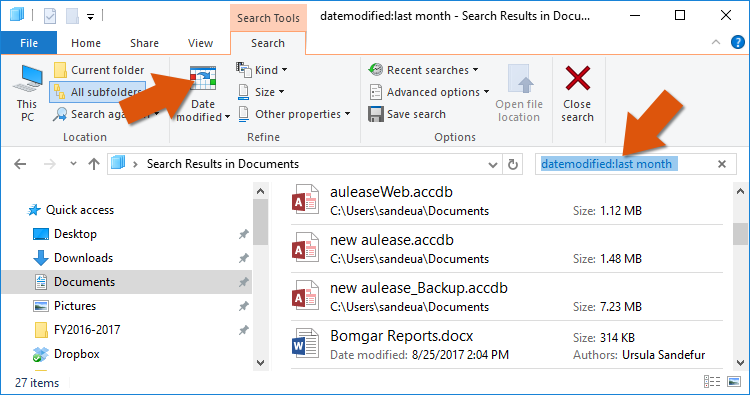Open recent locations dropdown arrow
750x395 pixels.
(x=73, y=164)
